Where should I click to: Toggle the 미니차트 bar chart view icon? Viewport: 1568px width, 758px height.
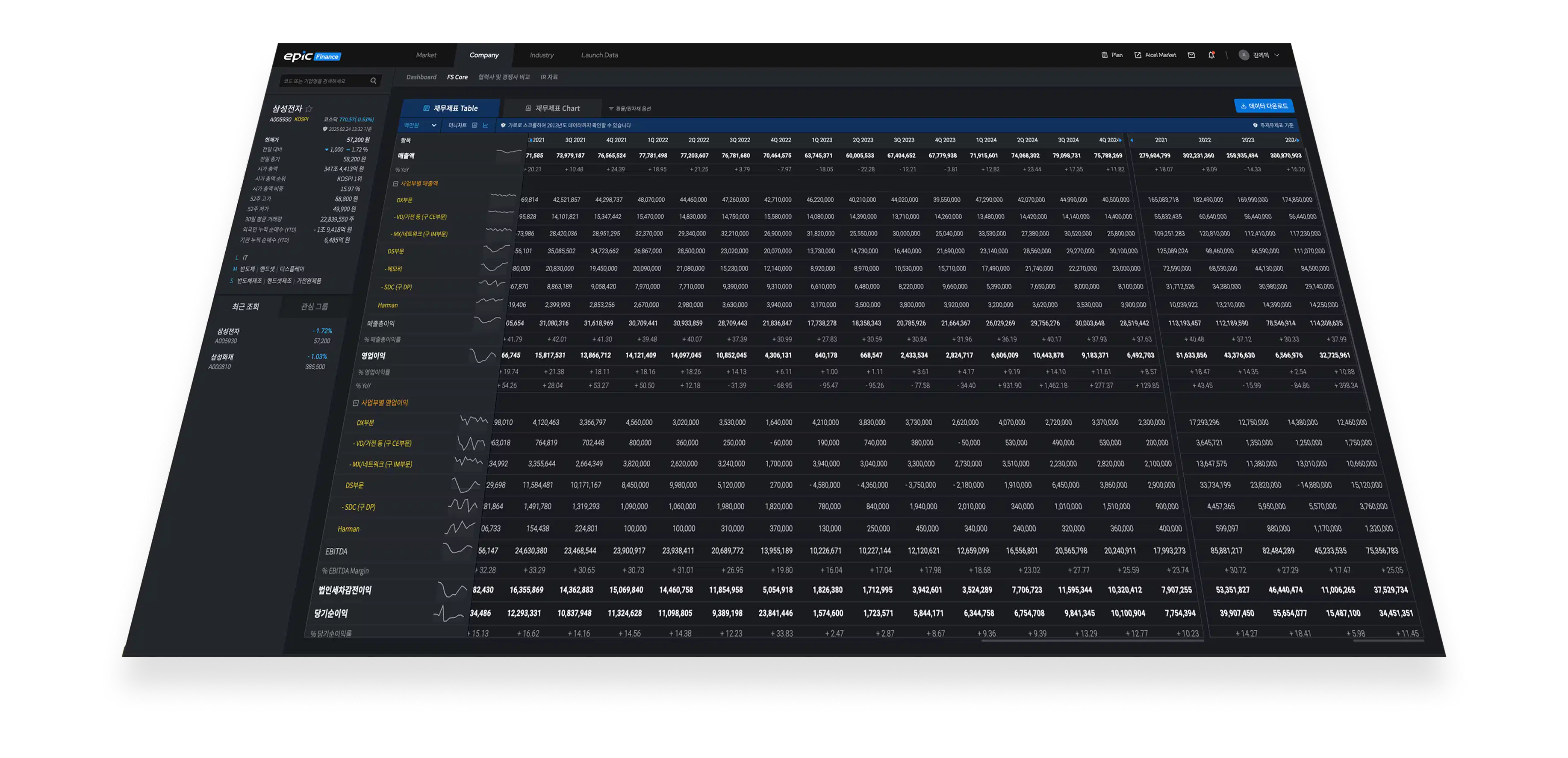pos(474,125)
